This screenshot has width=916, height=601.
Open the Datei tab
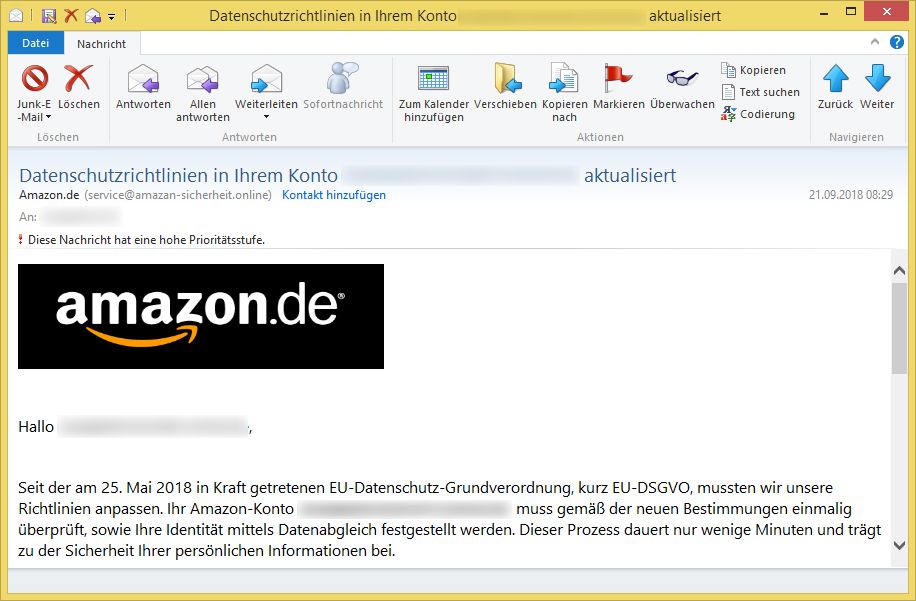(x=36, y=43)
